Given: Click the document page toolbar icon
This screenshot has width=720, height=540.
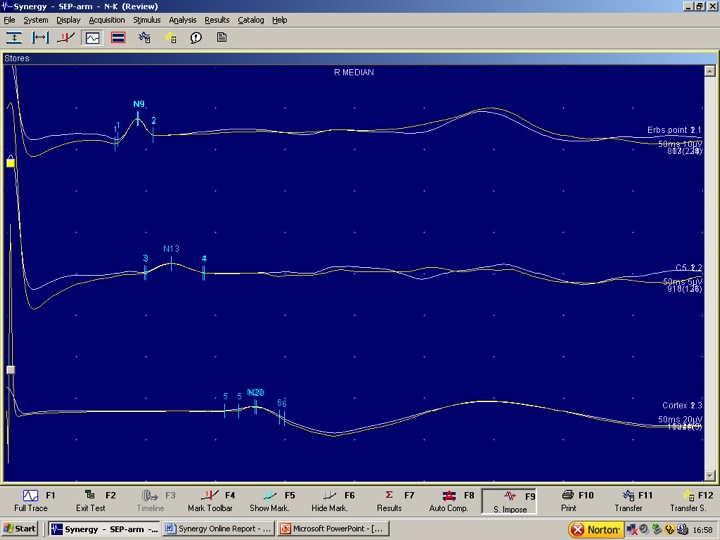Looking at the screenshot, I should tap(222, 37).
